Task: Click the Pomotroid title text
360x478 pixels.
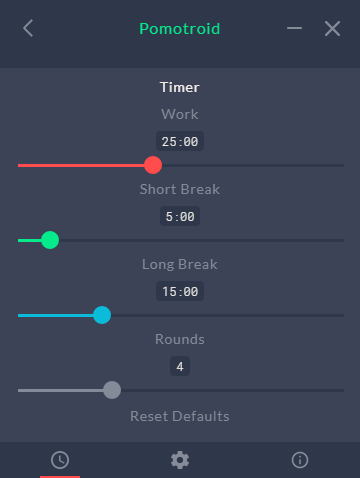Action: click(x=180, y=29)
